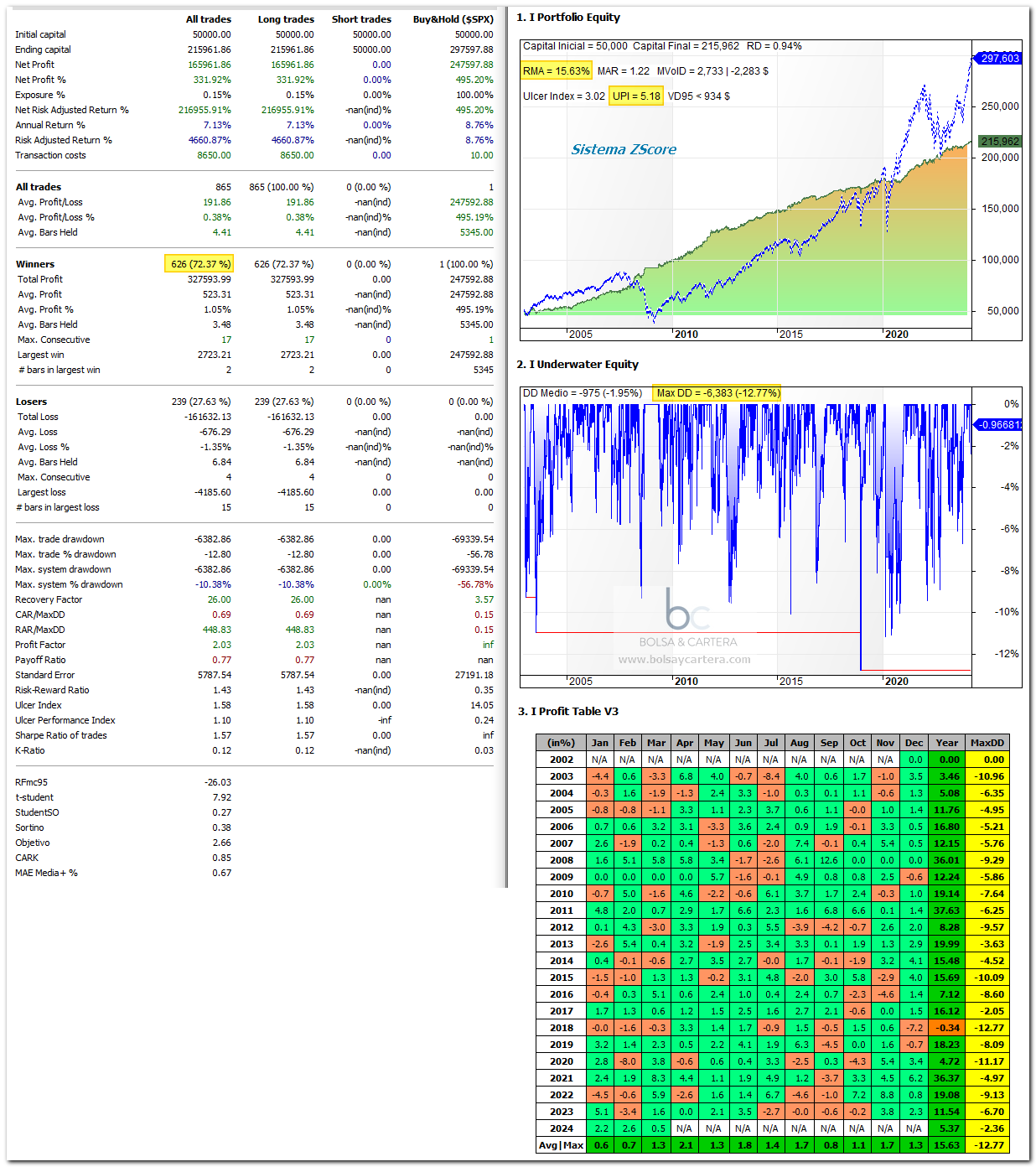Select the "Recovery Factor" row label
The height and width of the screenshot is (1167, 1036).
49,599
